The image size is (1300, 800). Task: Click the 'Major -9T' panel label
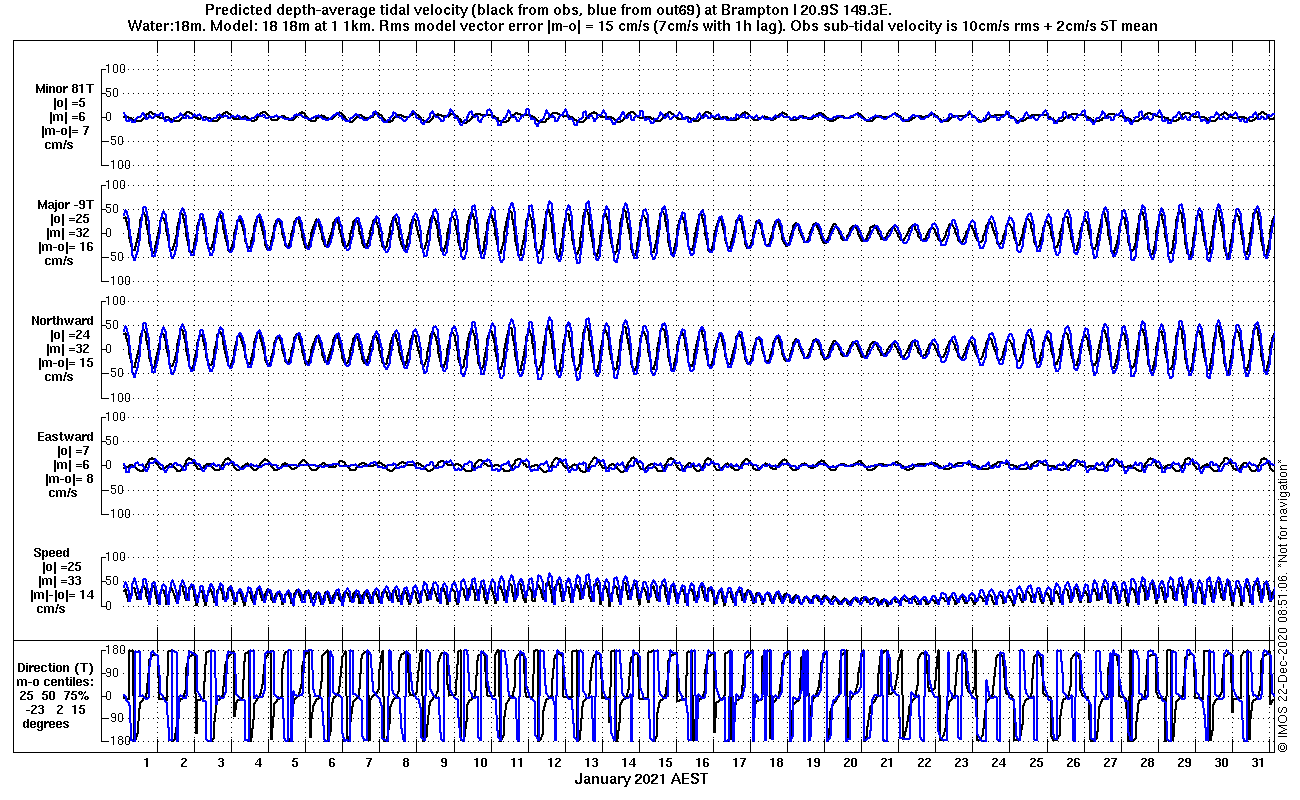point(67,205)
